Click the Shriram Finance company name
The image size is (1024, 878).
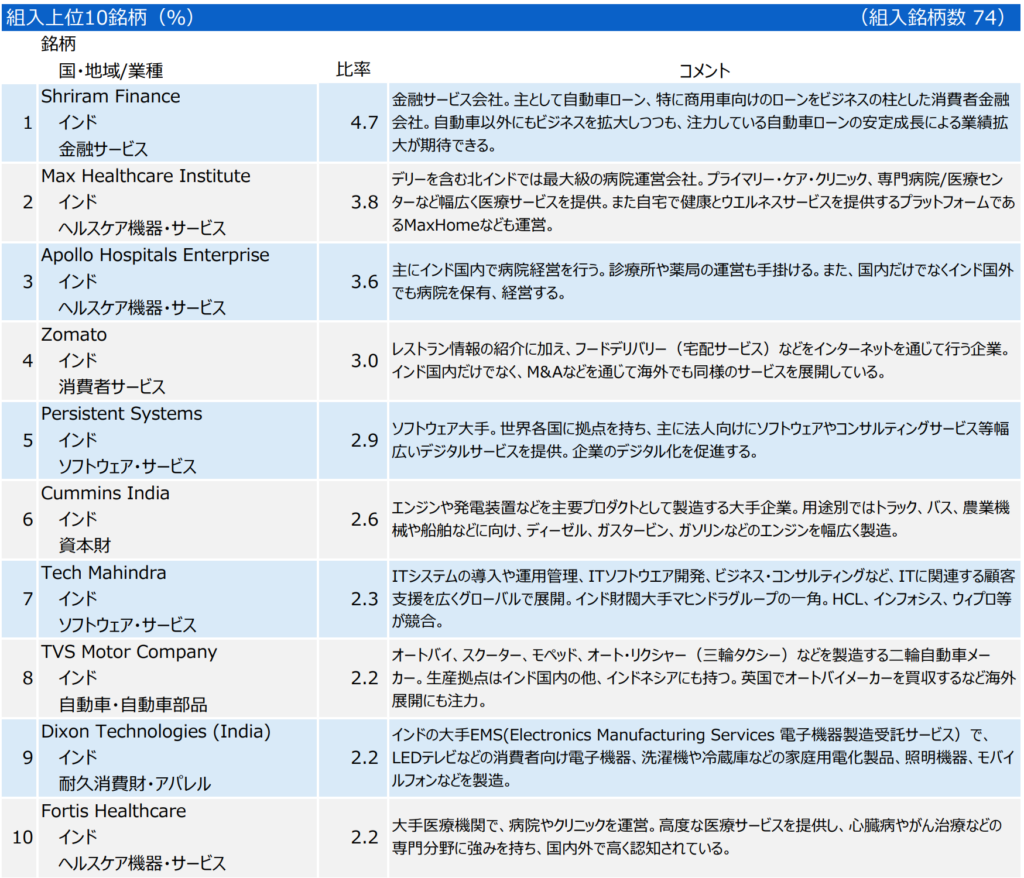coord(110,97)
